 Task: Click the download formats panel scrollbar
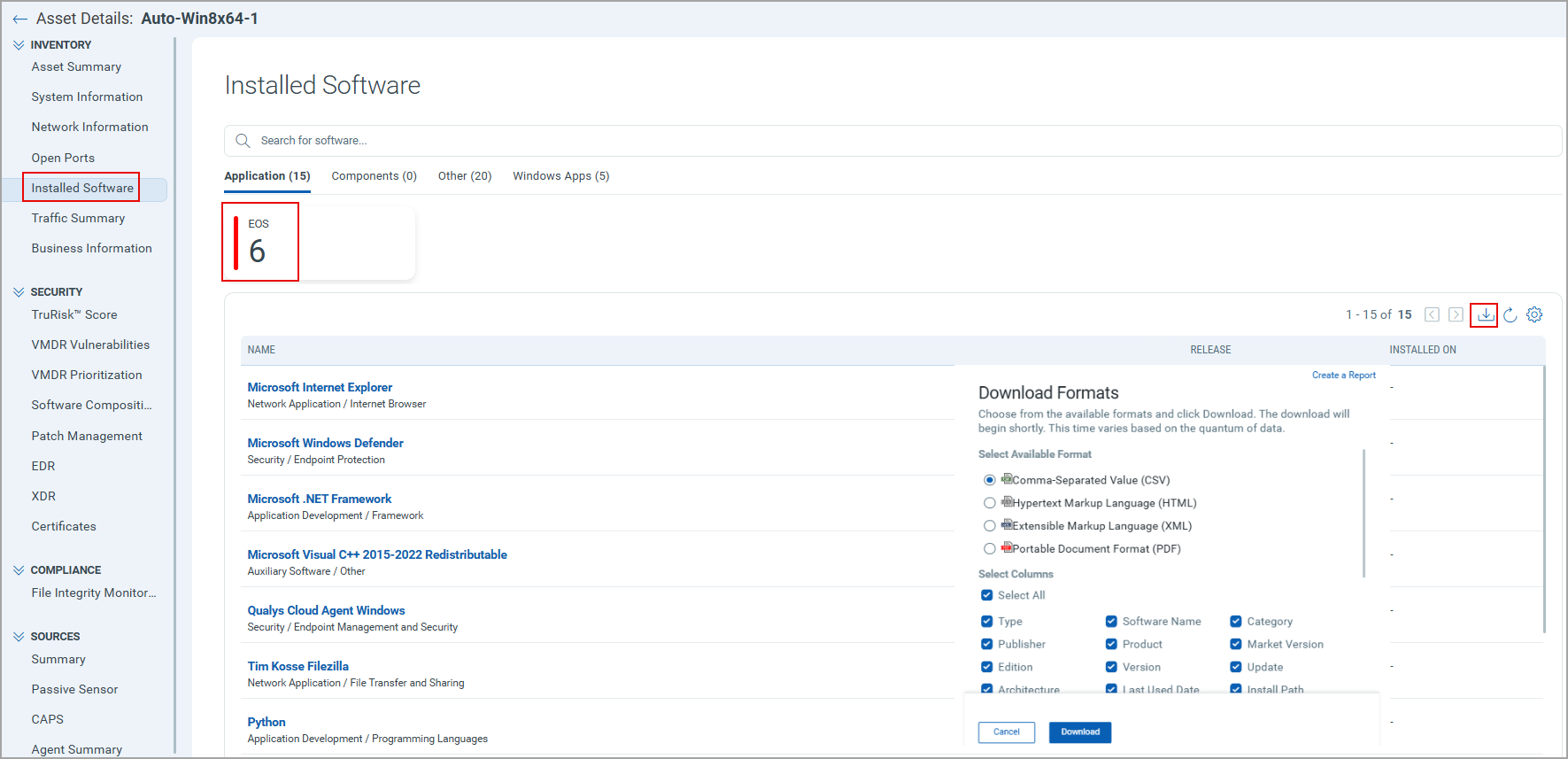(x=1364, y=514)
